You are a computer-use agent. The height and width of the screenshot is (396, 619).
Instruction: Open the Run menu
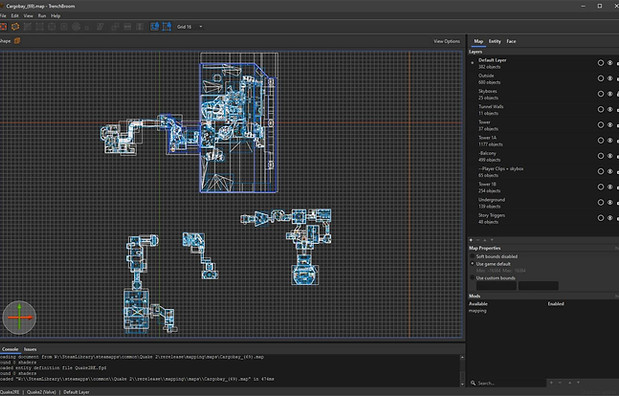tap(42, 16)
